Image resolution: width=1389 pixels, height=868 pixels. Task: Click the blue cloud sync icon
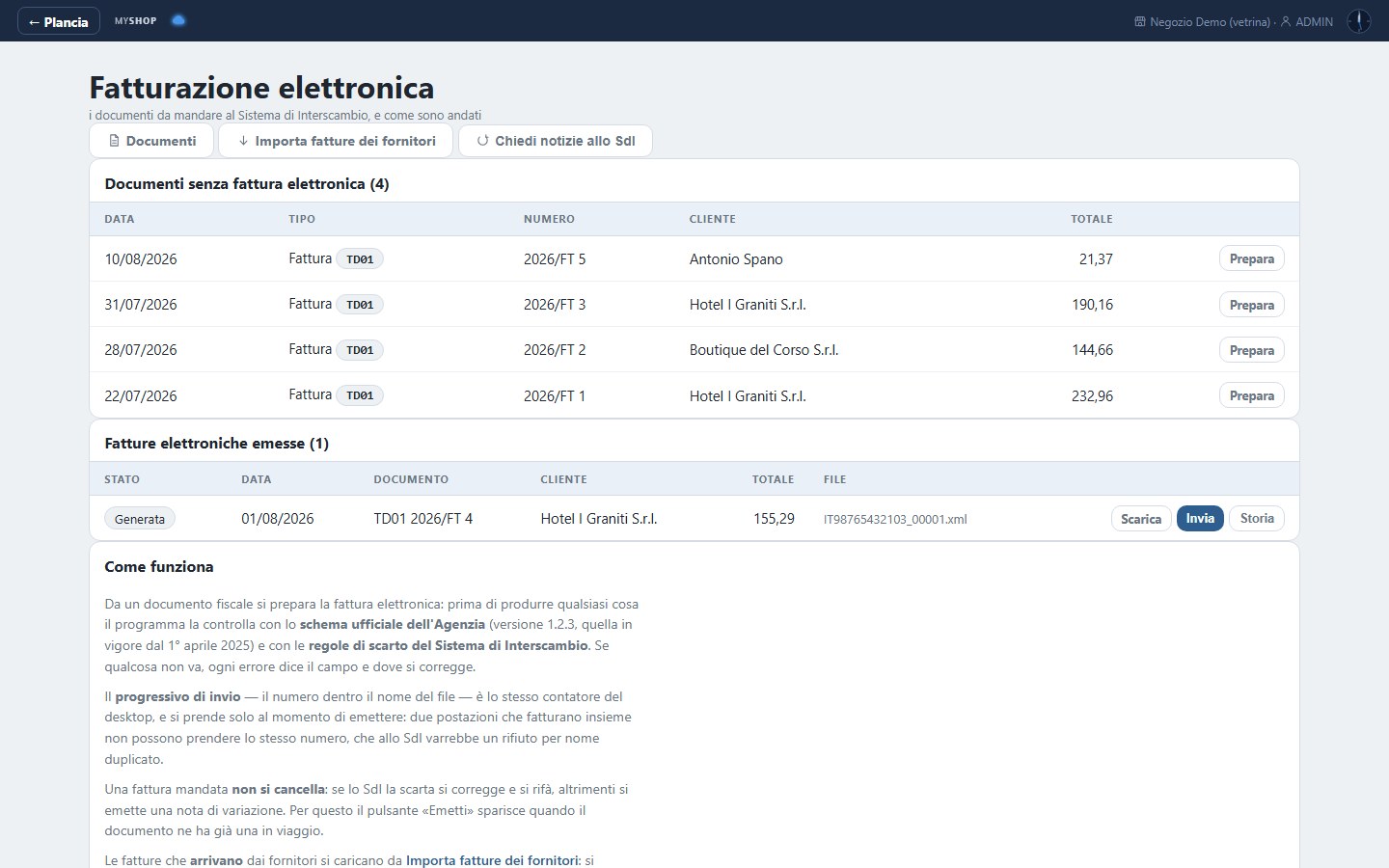178,20
